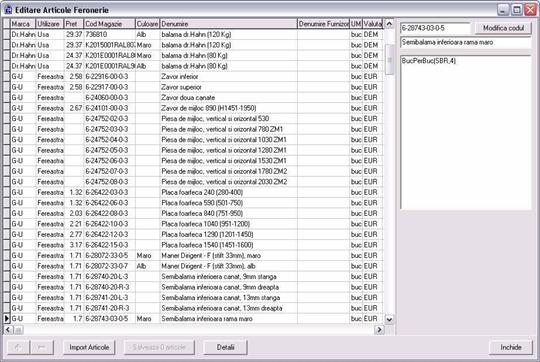The image size is (540, 362).
Task: Click the grid's vertical scroll up arrow
Action: (x=389, y=24)
